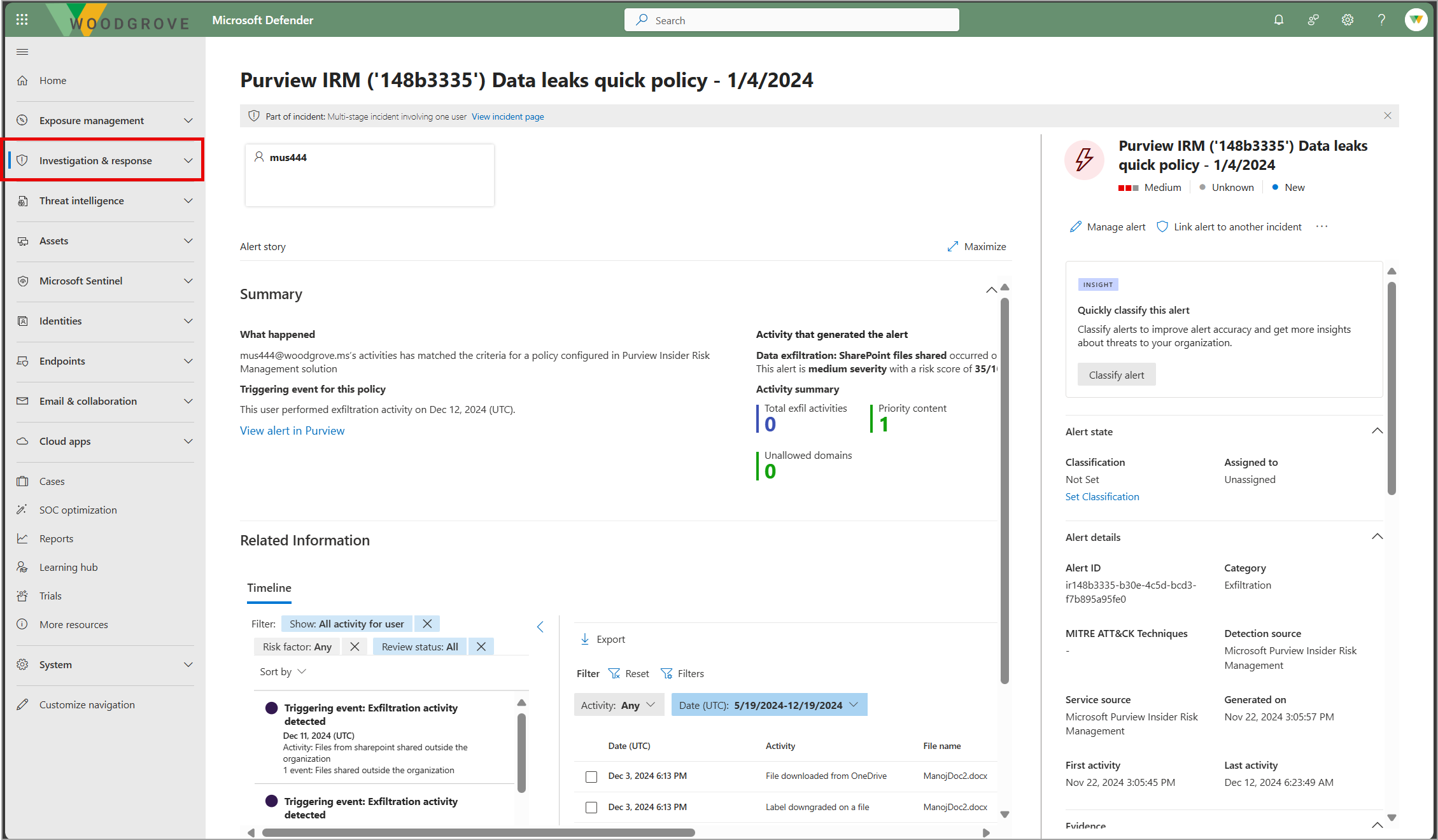
Task: Click the Classify alert button
Action: click(x=1116, y=375)
